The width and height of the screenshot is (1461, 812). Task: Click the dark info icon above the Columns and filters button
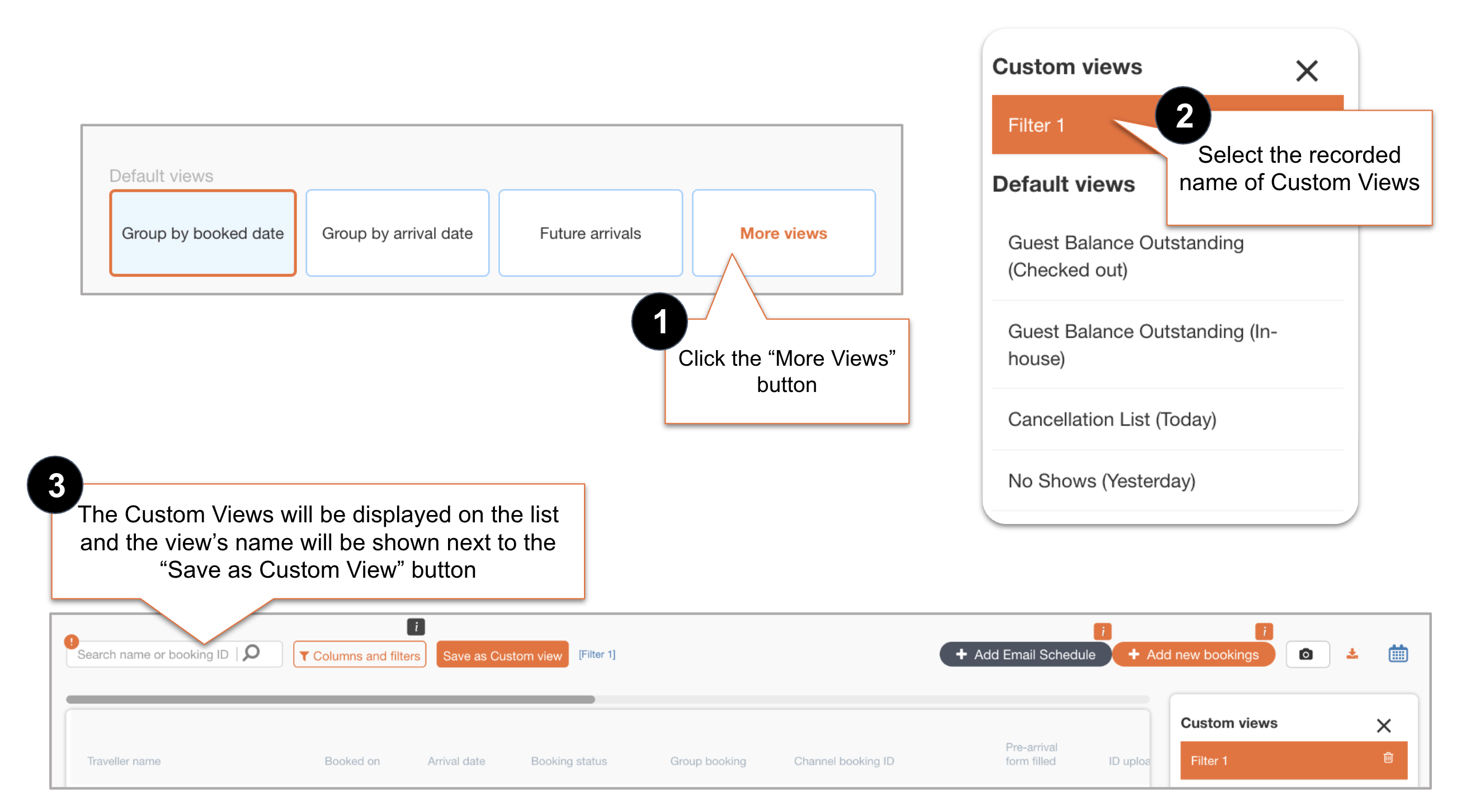pos(416,626)
